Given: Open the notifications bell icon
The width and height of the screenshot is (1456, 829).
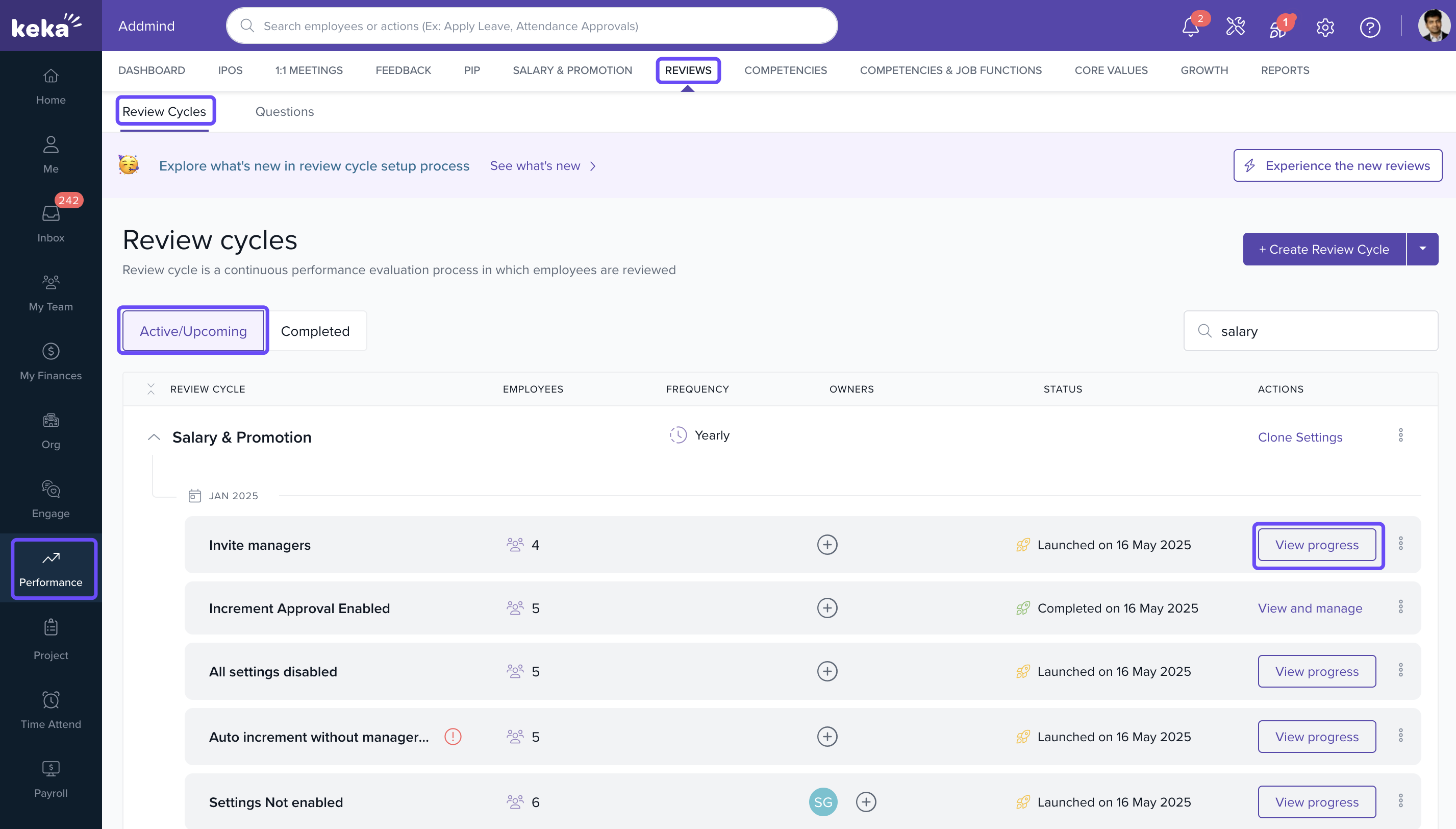Looking at the screenshot, I should coord(1190,26).
